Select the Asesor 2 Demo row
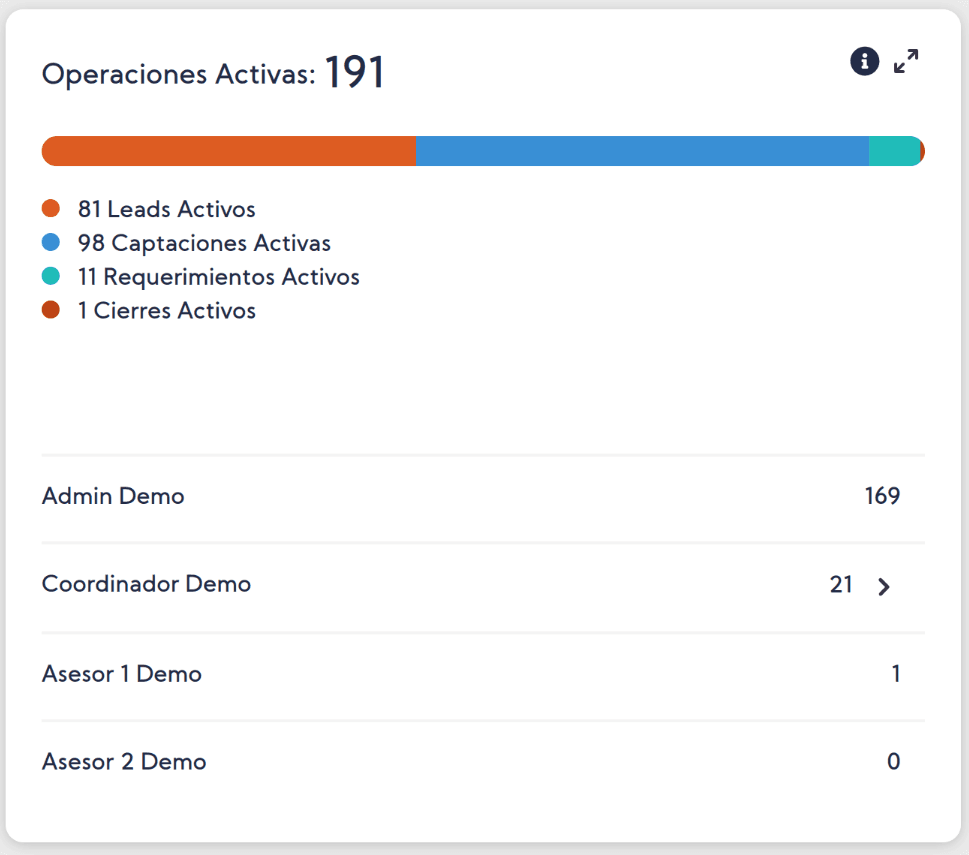Viewport: 969px width, 855px height. [x=124, y=762]
